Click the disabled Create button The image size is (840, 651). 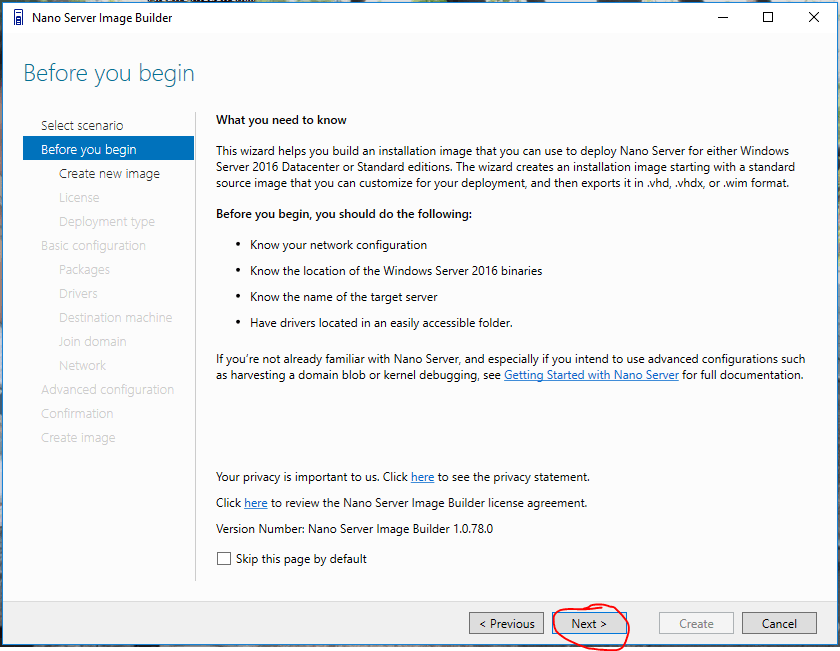pyautogui.click(x=696, y=624)
